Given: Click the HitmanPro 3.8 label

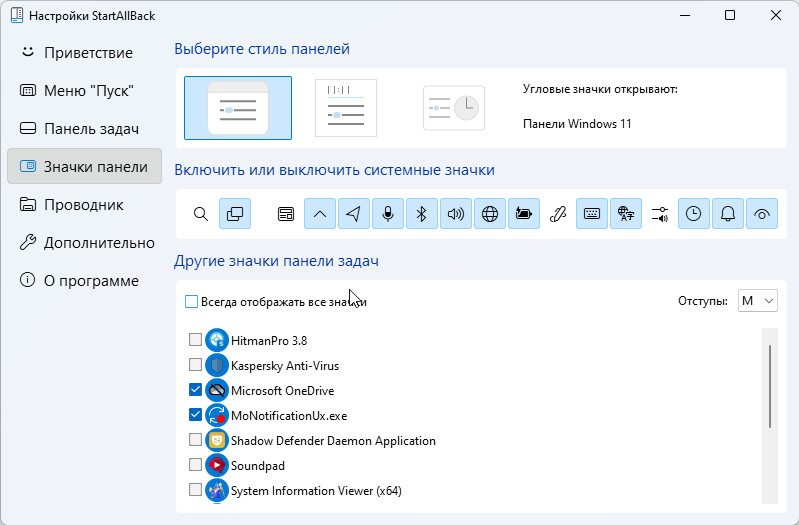Looking at the screenshot, I should (x=269, y=340).
